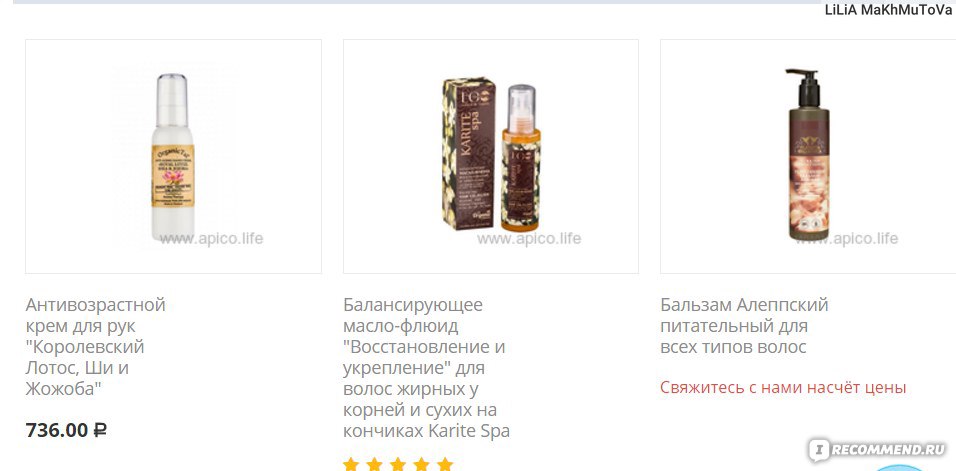Viewport: 956px width, 471px height.
Task: Click the Karite Spa cardboard box picture
Action: [x=469, y=153]
